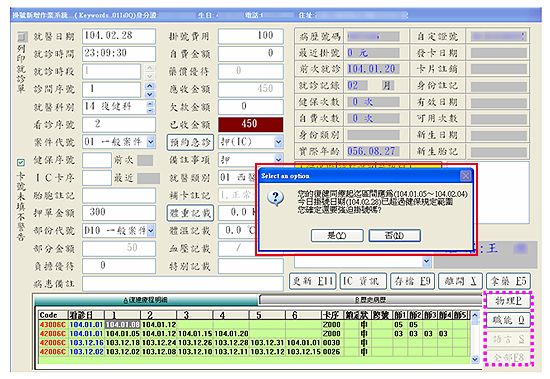The image size is (550, 379).
Task: Click the 前次就診 value 104.01.20
Action: click(372, 69)
